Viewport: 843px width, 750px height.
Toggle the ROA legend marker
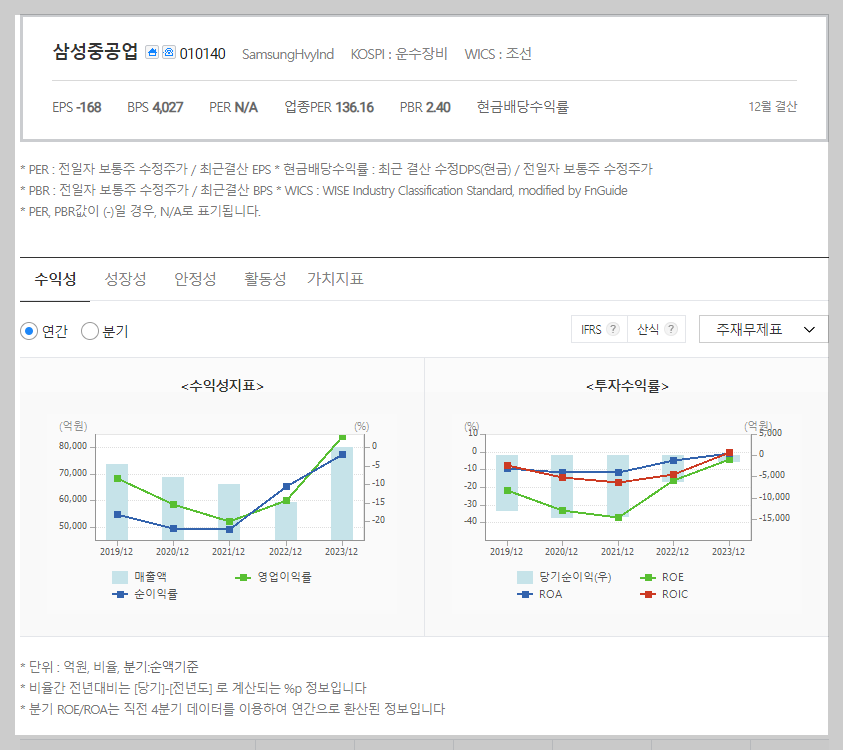click(x=525, y=595)
